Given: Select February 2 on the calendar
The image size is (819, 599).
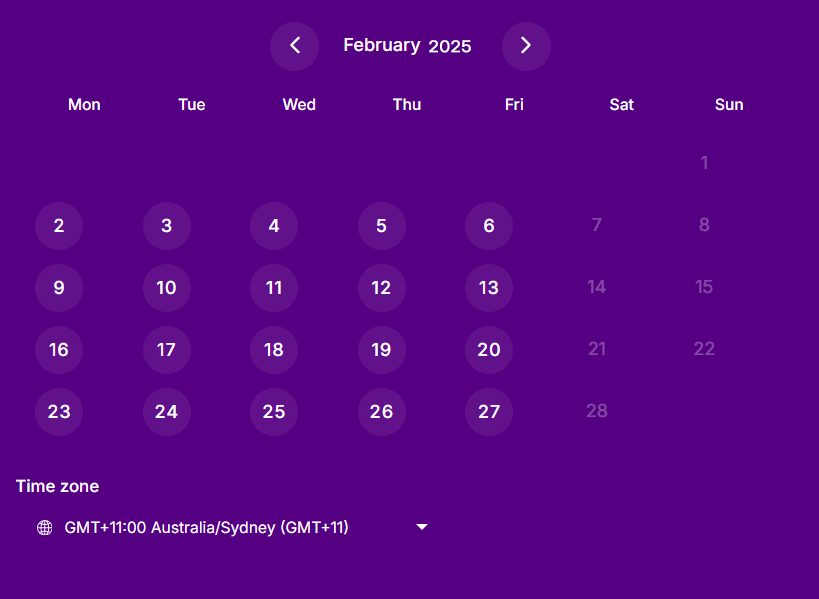Looking at the screenshot, I should (x=59, y=226).
